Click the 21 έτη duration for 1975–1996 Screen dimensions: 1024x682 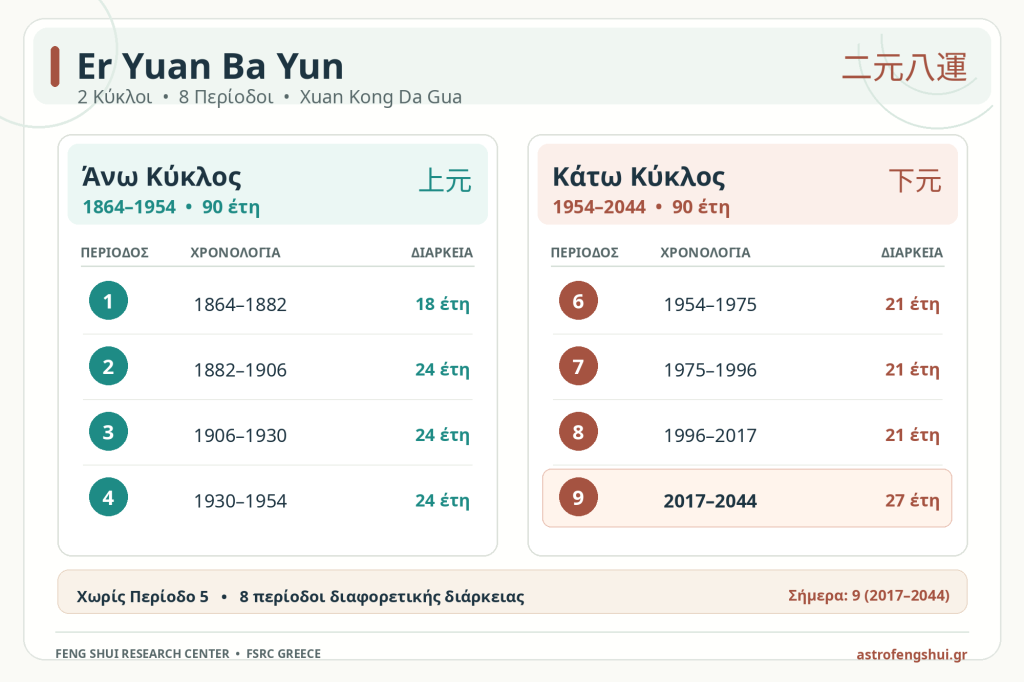[912, 370]
